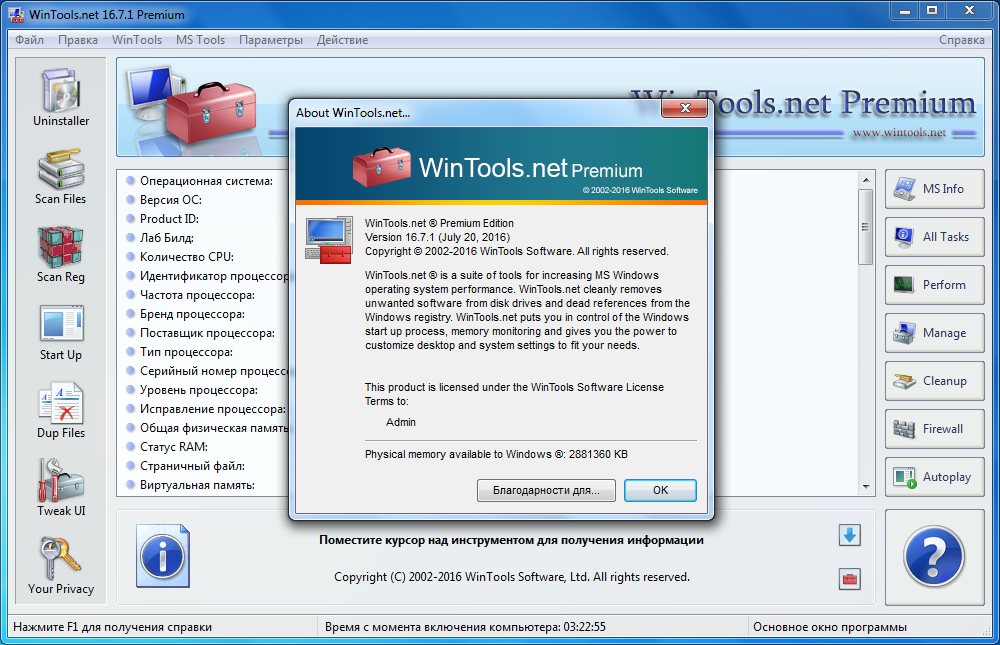Open the Start Up manager
The width and height of the screenshot is (1000, 645).
click(61, 332)
